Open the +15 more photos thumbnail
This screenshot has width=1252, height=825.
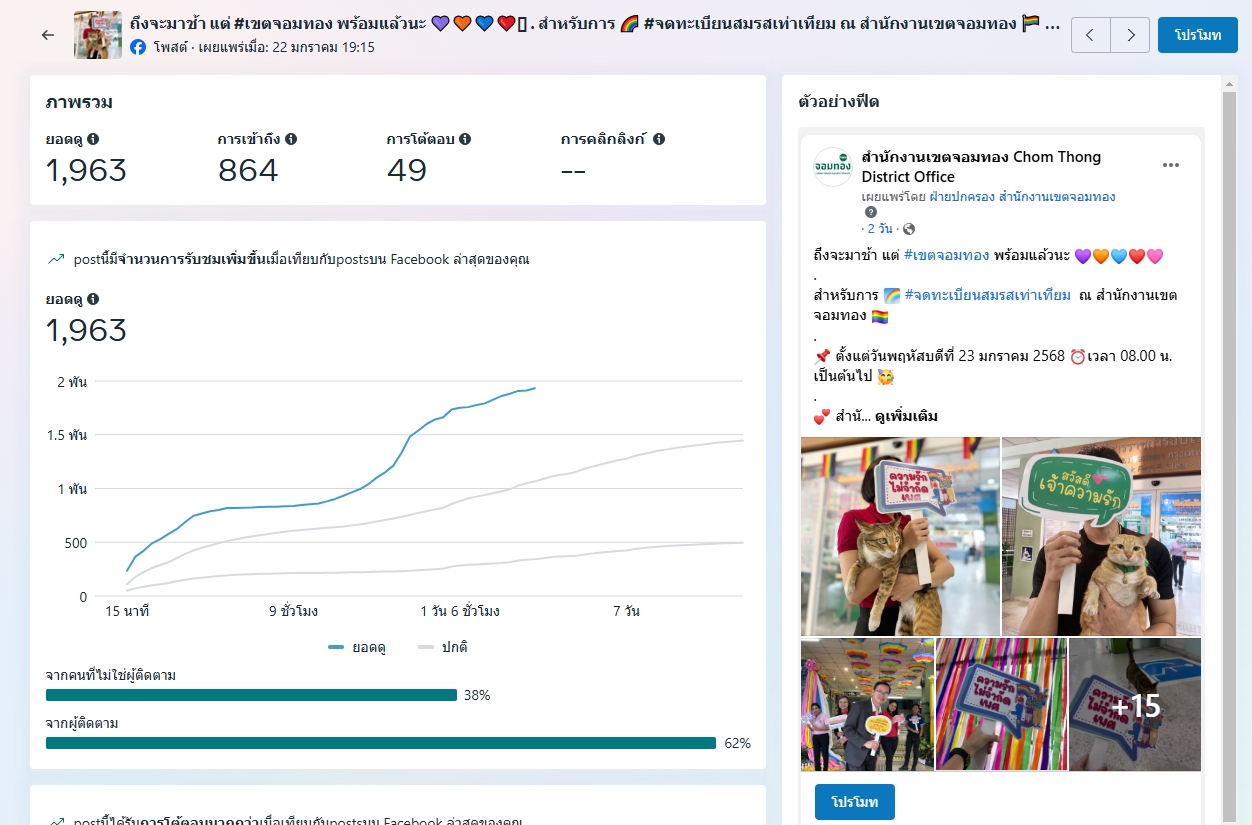click(x=1135, y=704)
